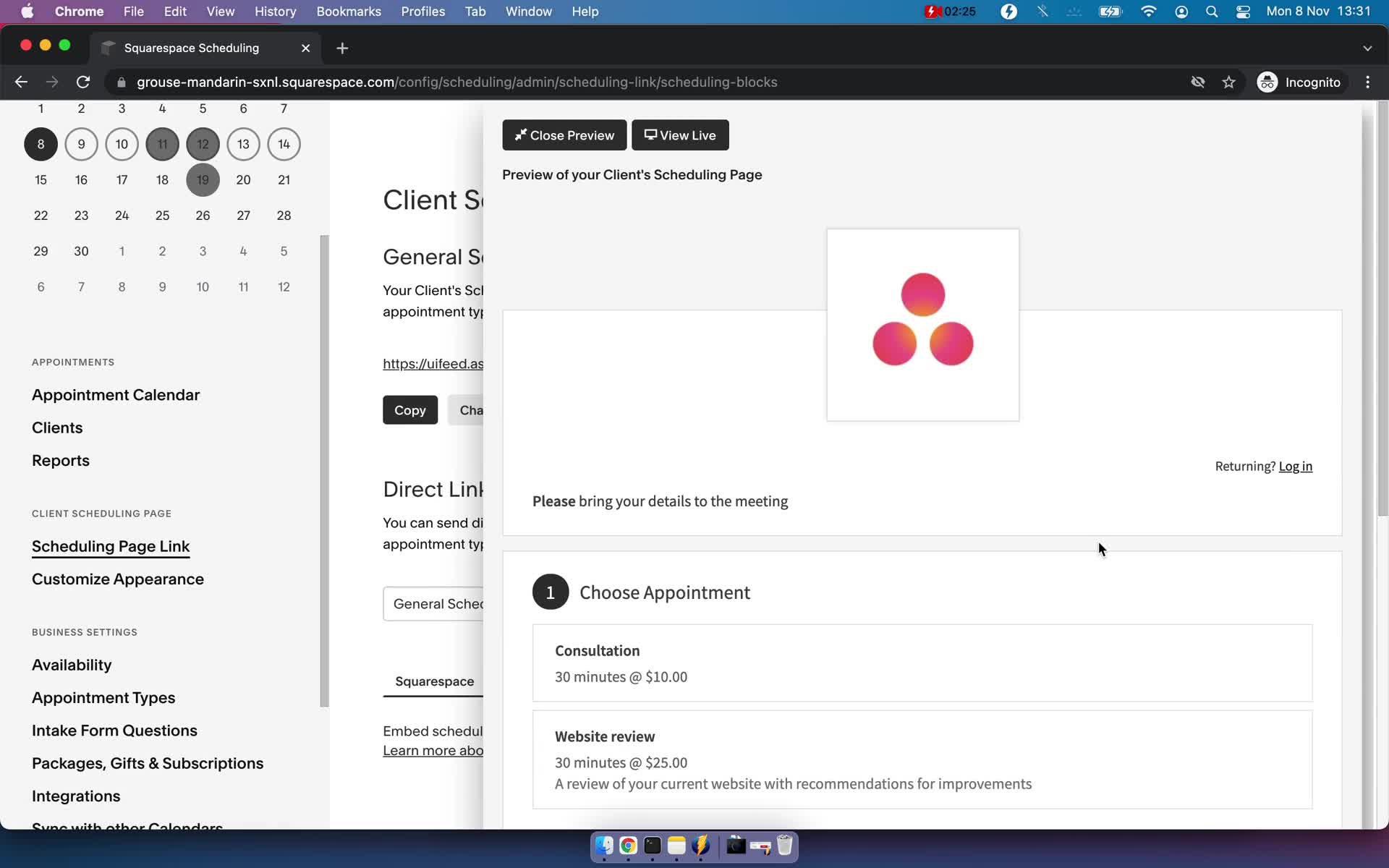Click the Integrations sidebar icon
Screen dimensions: 1389x868
76,795
